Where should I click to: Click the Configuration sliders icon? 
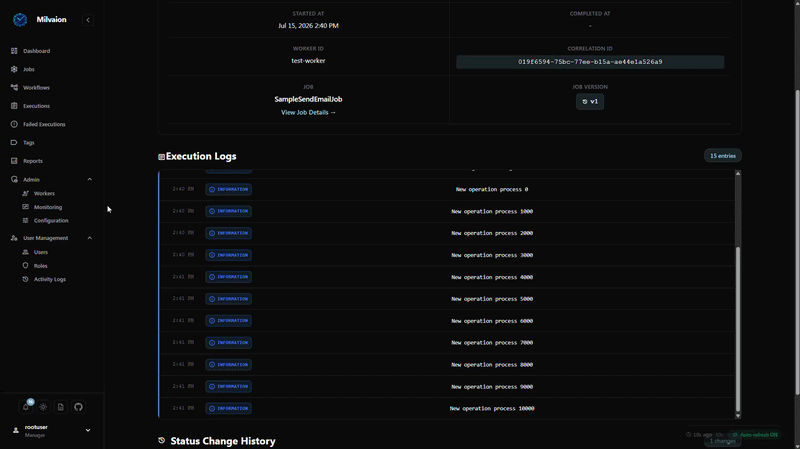click(26, 221)
